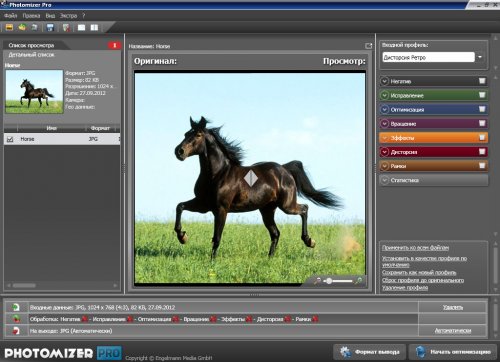Click the red mark after Рамки in Обработка

pos(315,319)
